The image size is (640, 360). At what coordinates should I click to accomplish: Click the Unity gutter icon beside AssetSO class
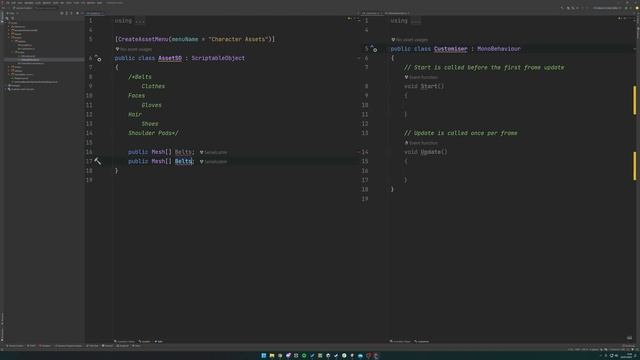(x=98, y=58)
